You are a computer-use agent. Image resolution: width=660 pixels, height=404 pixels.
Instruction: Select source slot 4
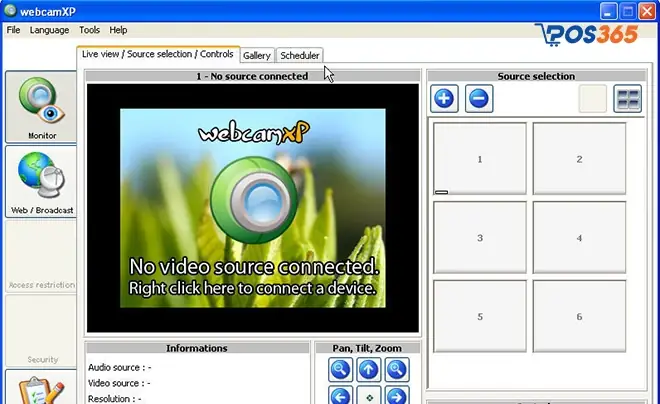579,237
